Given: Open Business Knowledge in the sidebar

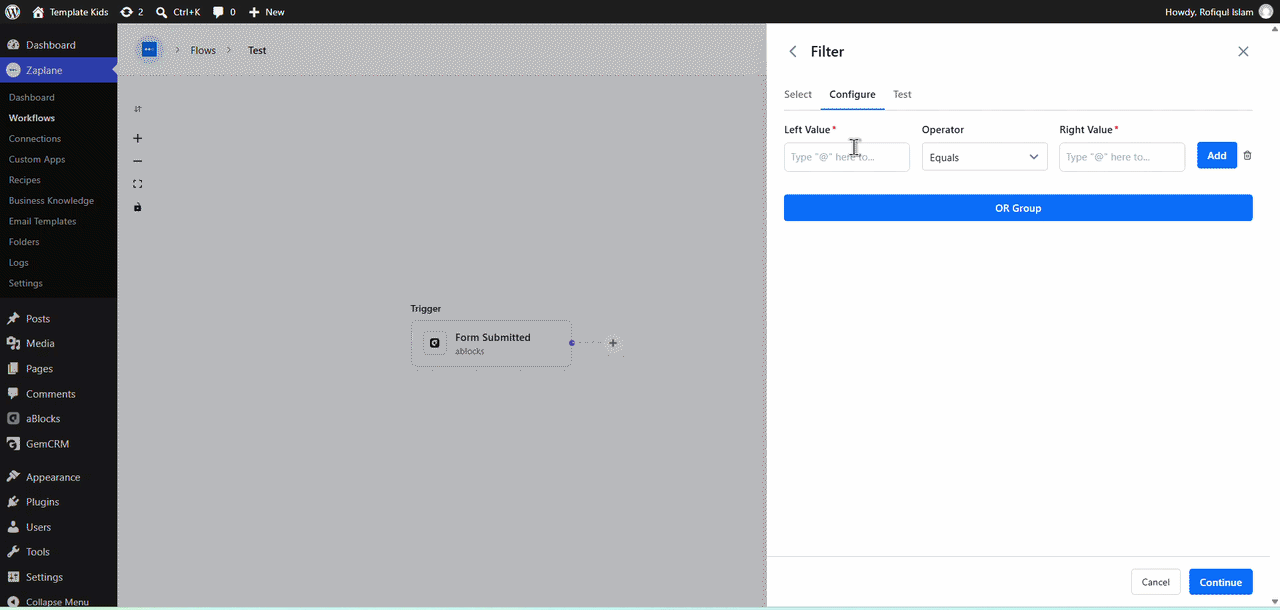Looking at the screenshot, I should tap(50, 201).
